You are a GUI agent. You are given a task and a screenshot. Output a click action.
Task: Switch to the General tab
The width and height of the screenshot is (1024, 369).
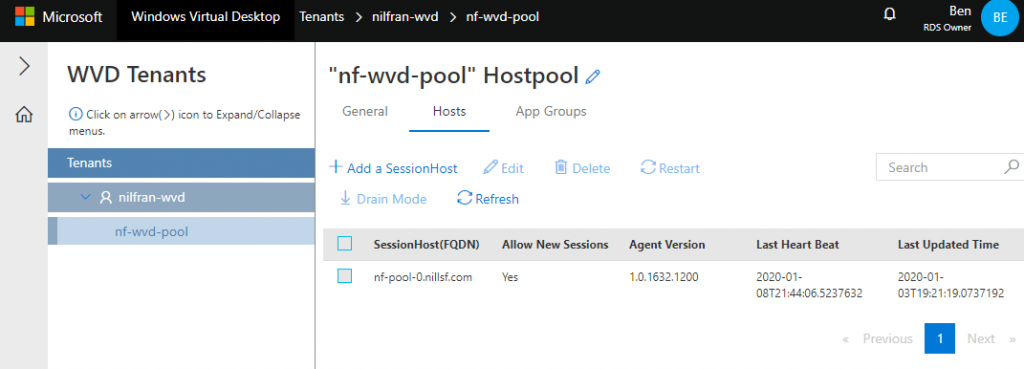click(365, 112)
